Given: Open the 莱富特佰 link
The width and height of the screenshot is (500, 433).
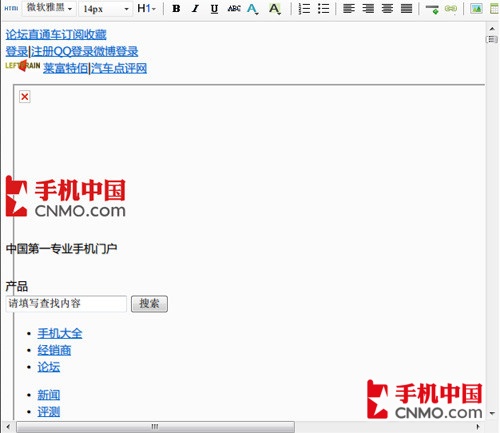Looking at the screenshot, I should [66, 68].
